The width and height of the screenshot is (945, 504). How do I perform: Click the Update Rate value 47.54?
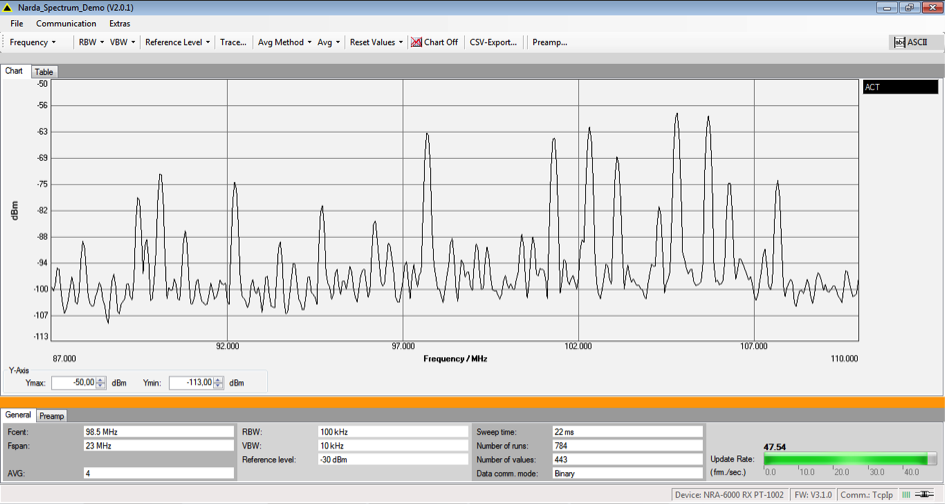coord(774,447)
